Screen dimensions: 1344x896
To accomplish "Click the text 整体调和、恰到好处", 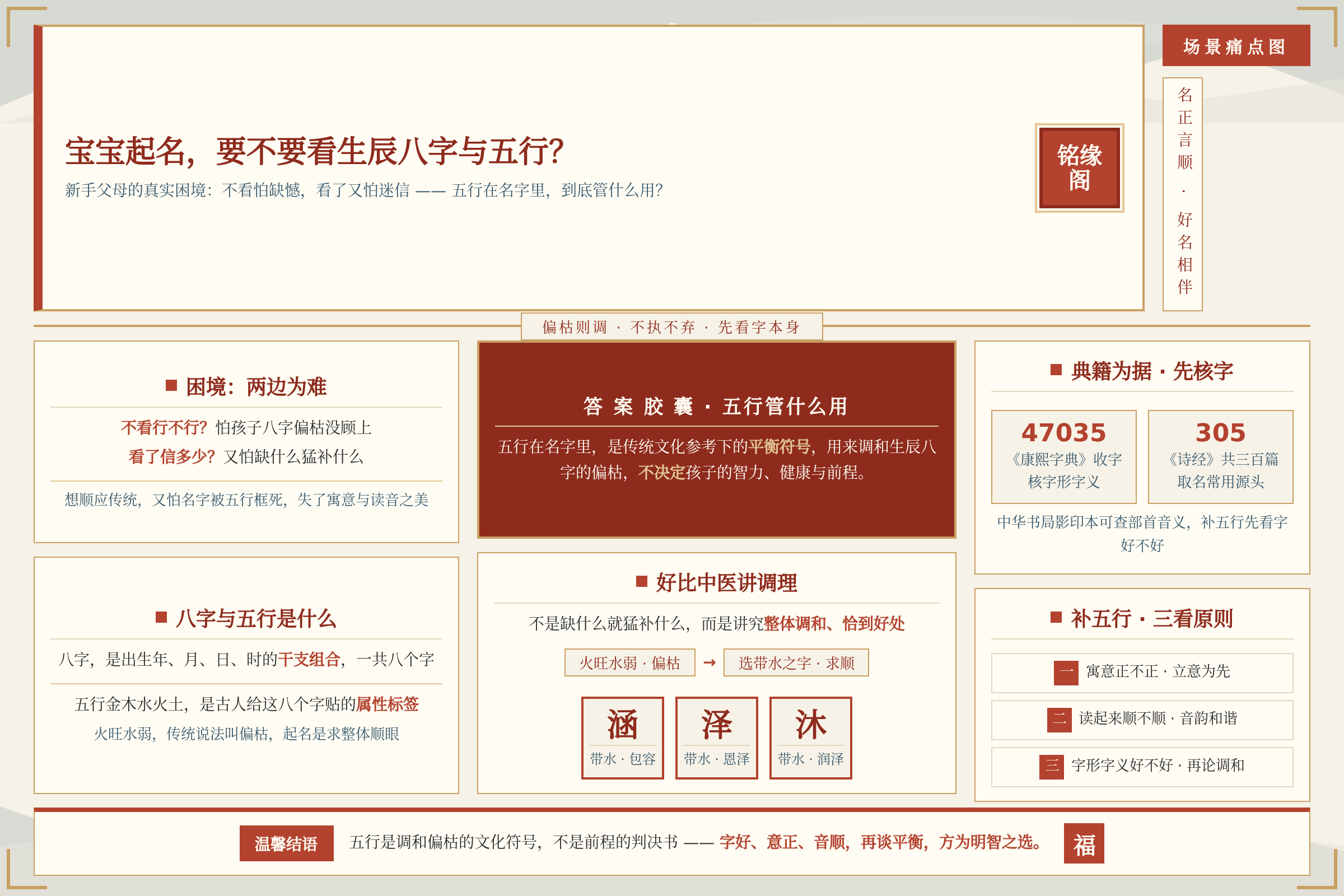I will coord(834,623).
